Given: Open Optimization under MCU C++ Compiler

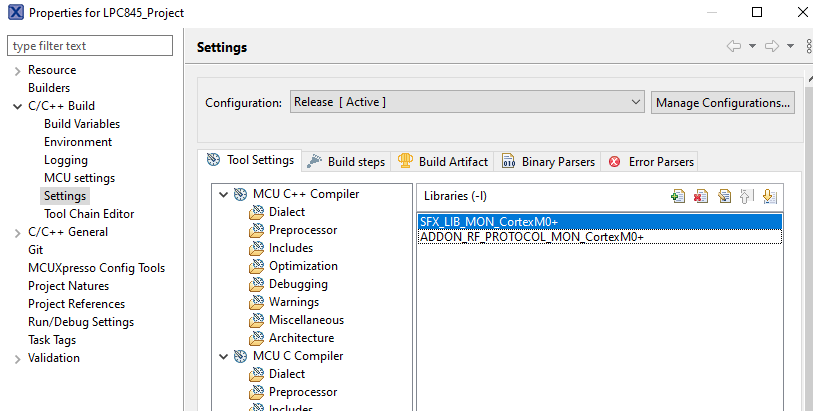Looking at the screenshot, I should 303,266.
